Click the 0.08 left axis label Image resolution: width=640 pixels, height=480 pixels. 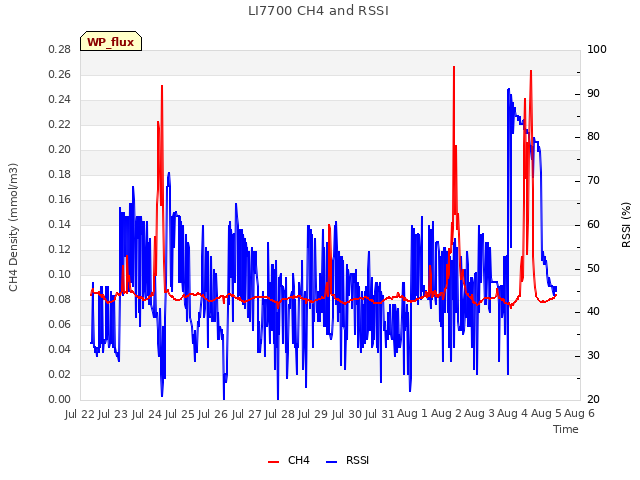(x=60, y=299)
